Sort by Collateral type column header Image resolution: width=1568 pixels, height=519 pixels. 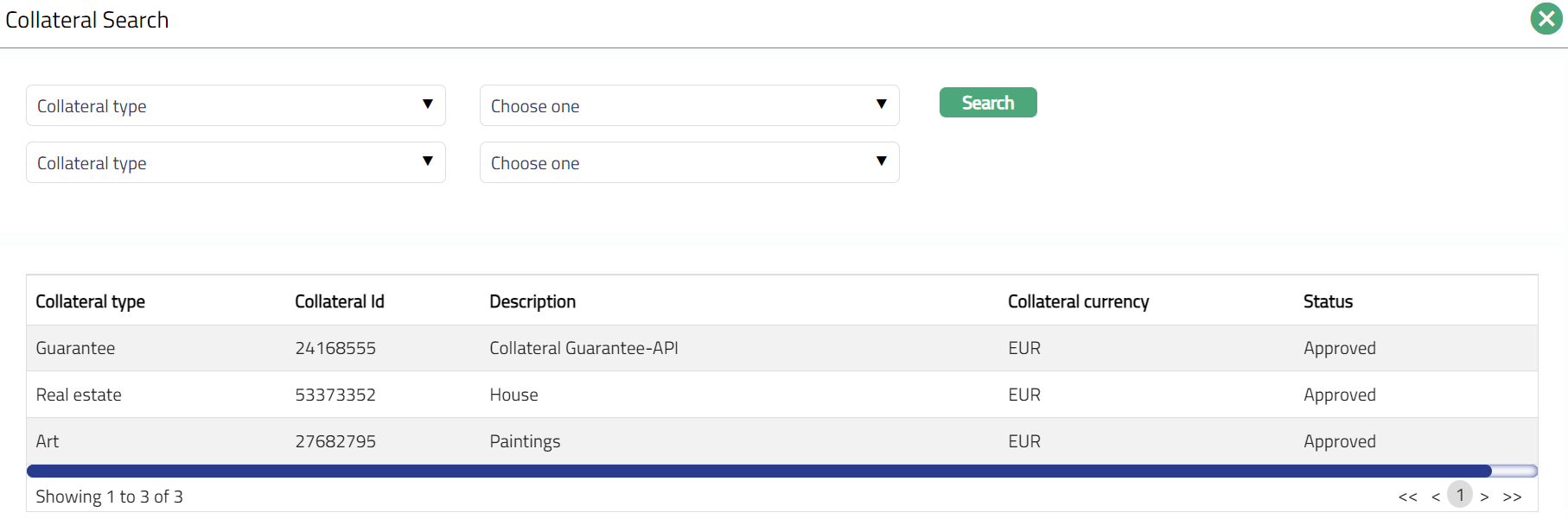(x=90, y=301)
